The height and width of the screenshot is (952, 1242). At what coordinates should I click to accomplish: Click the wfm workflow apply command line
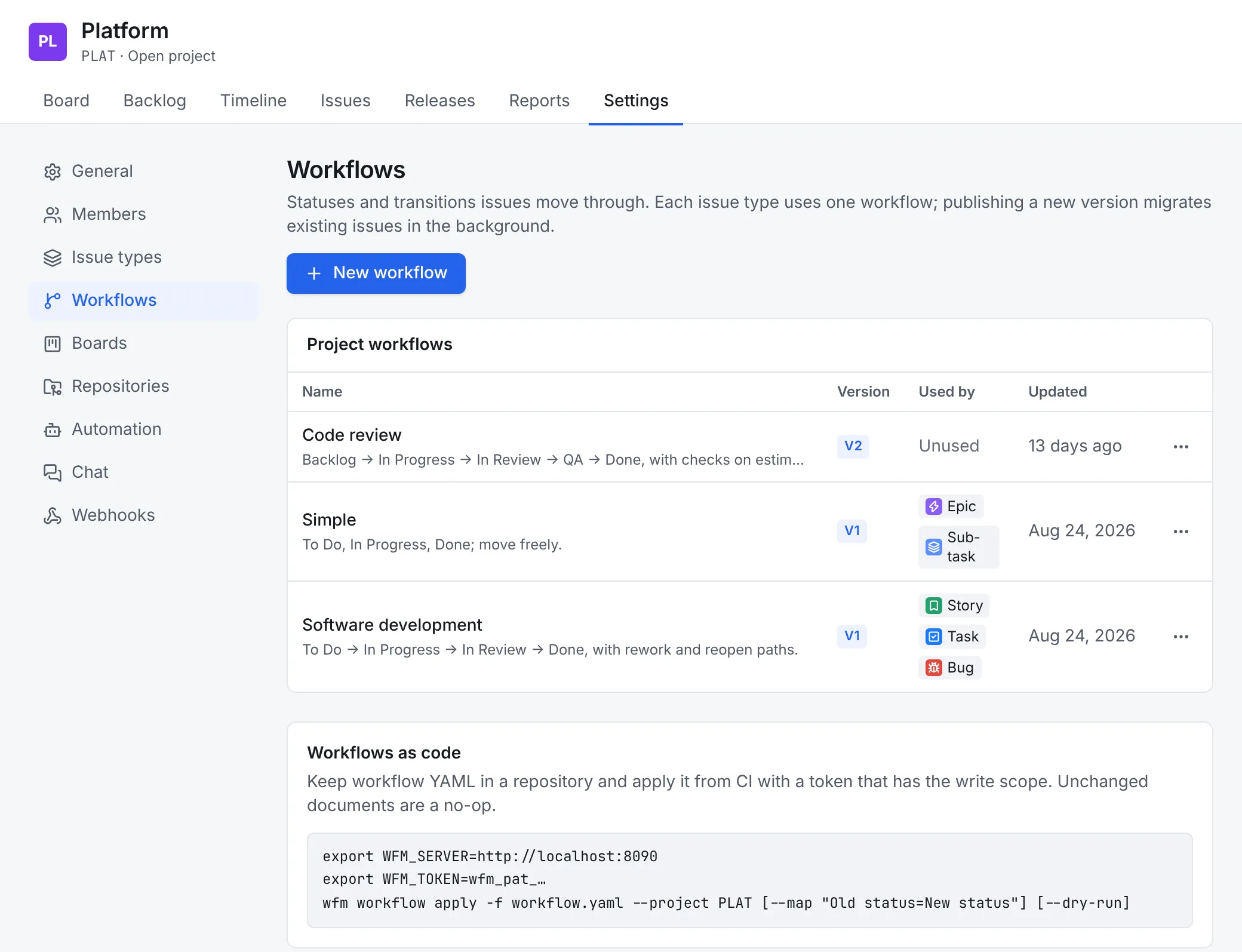tap(726, 903)
